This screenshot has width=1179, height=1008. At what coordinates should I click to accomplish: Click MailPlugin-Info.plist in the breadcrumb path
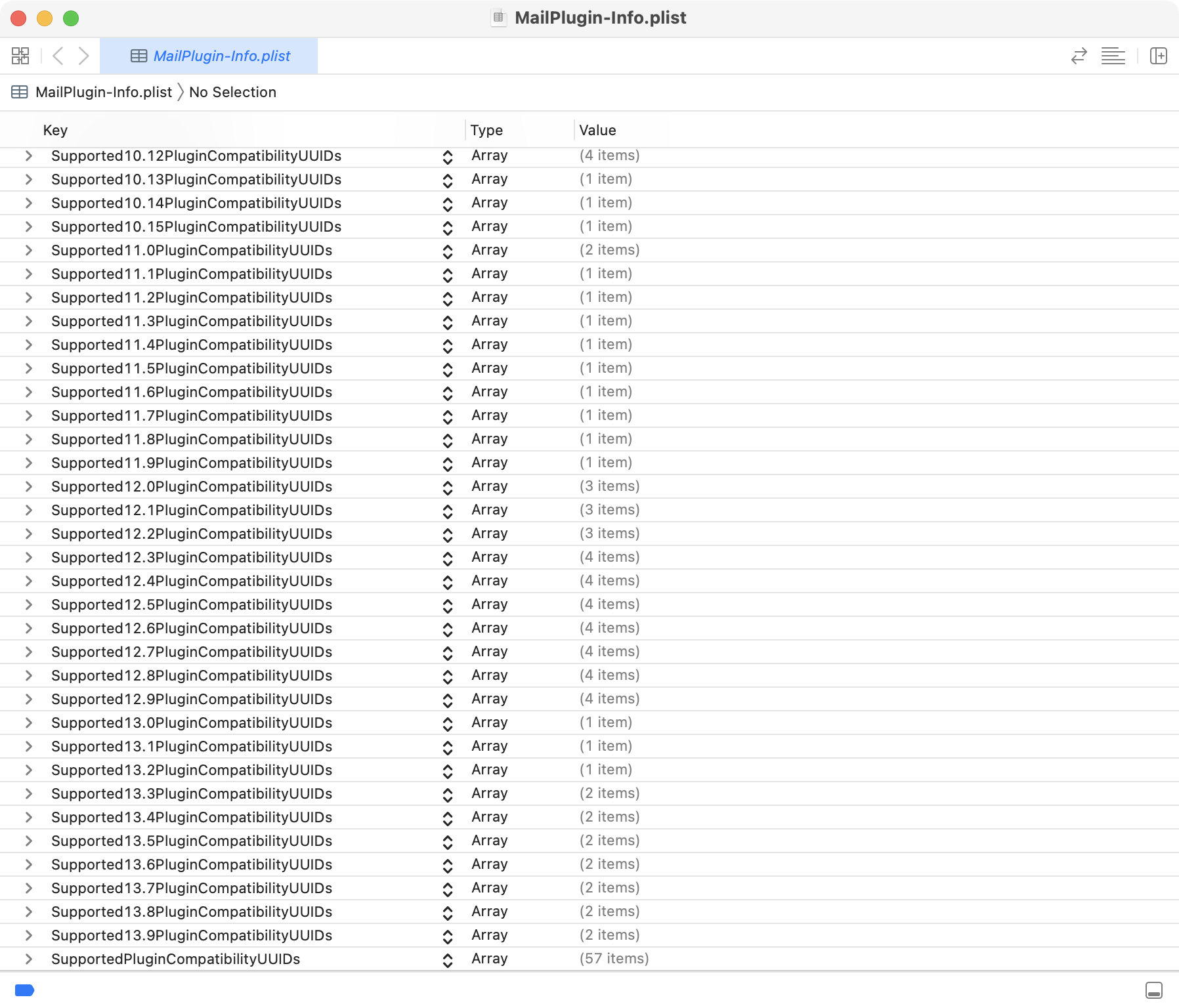point(103,92)
